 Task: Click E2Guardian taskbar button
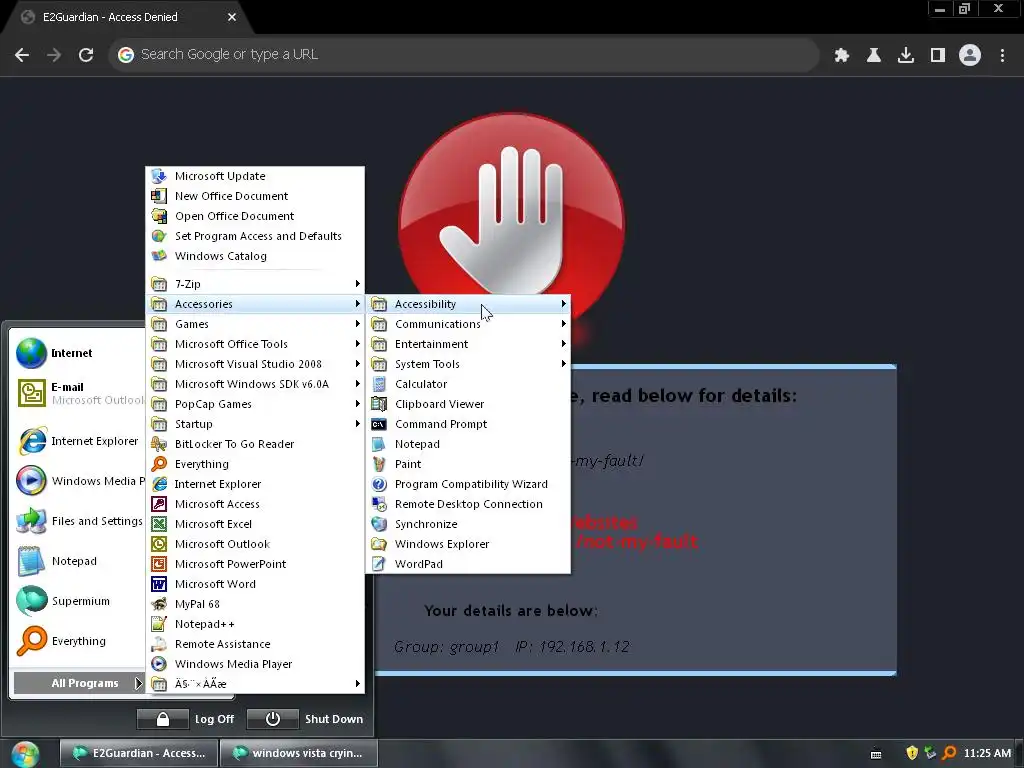139,753
